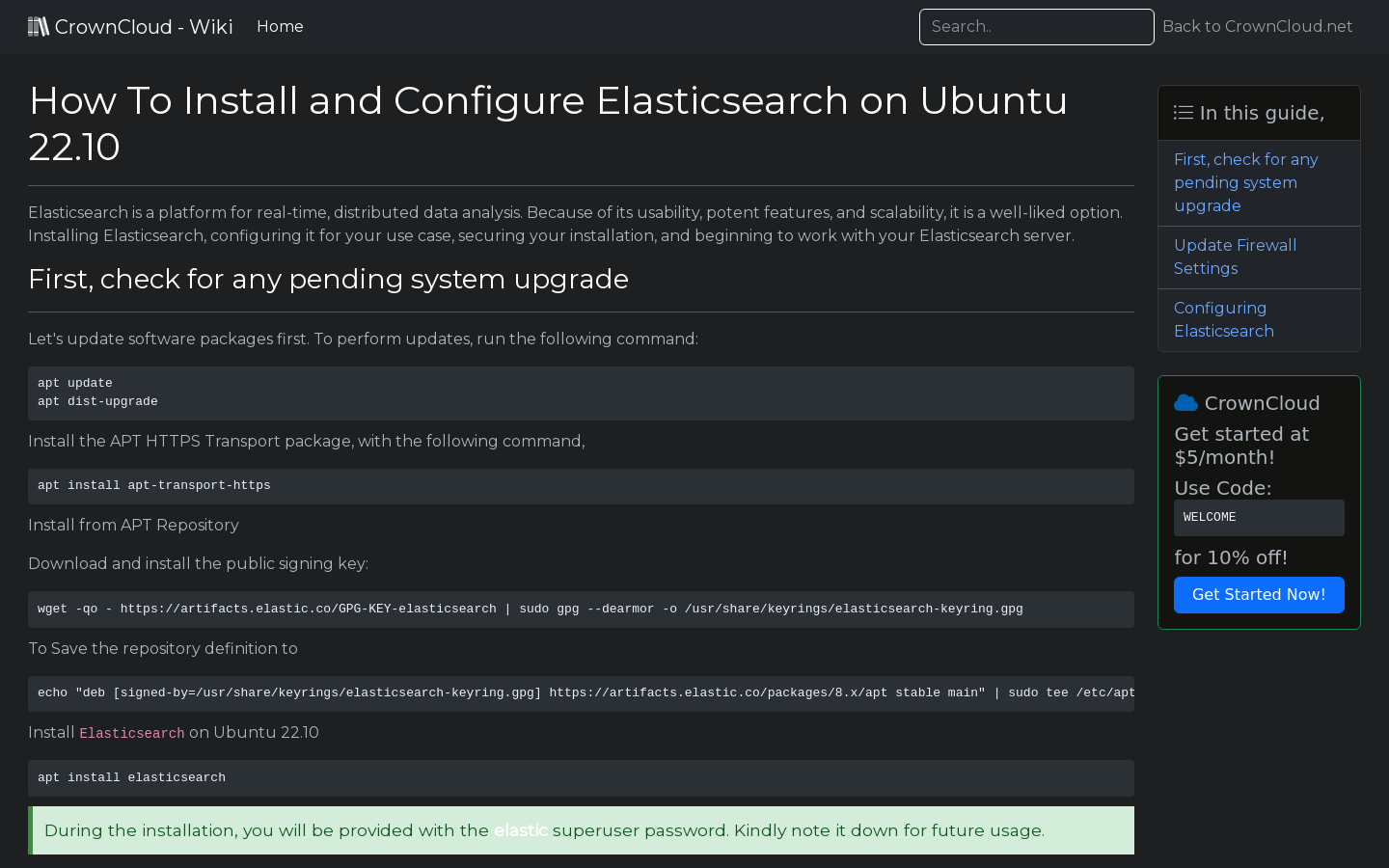Click the highlighted 'elastic' text in the note
Viewport: 1389px width, 868px height.
(x=521, y=830)
